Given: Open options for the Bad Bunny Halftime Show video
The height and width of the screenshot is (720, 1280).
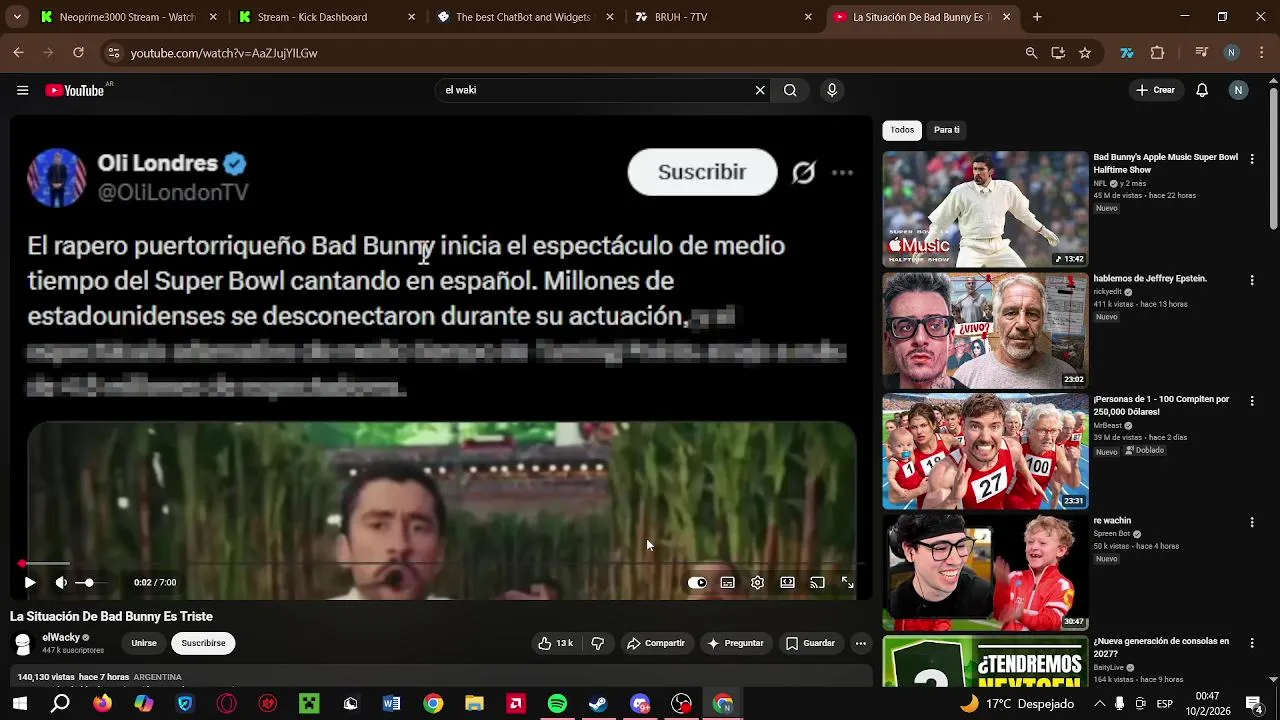Looking at the screenshot, I should coord(1252,159).
